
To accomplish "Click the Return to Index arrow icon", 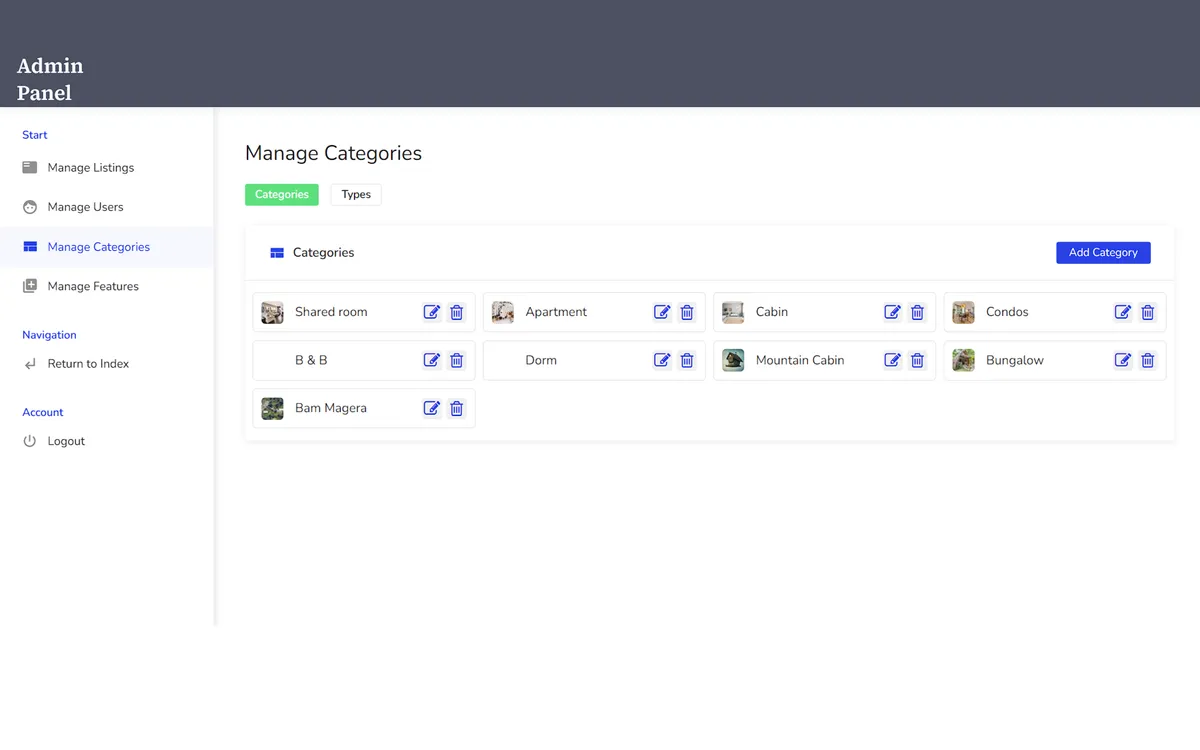I will tap(30, 364).
